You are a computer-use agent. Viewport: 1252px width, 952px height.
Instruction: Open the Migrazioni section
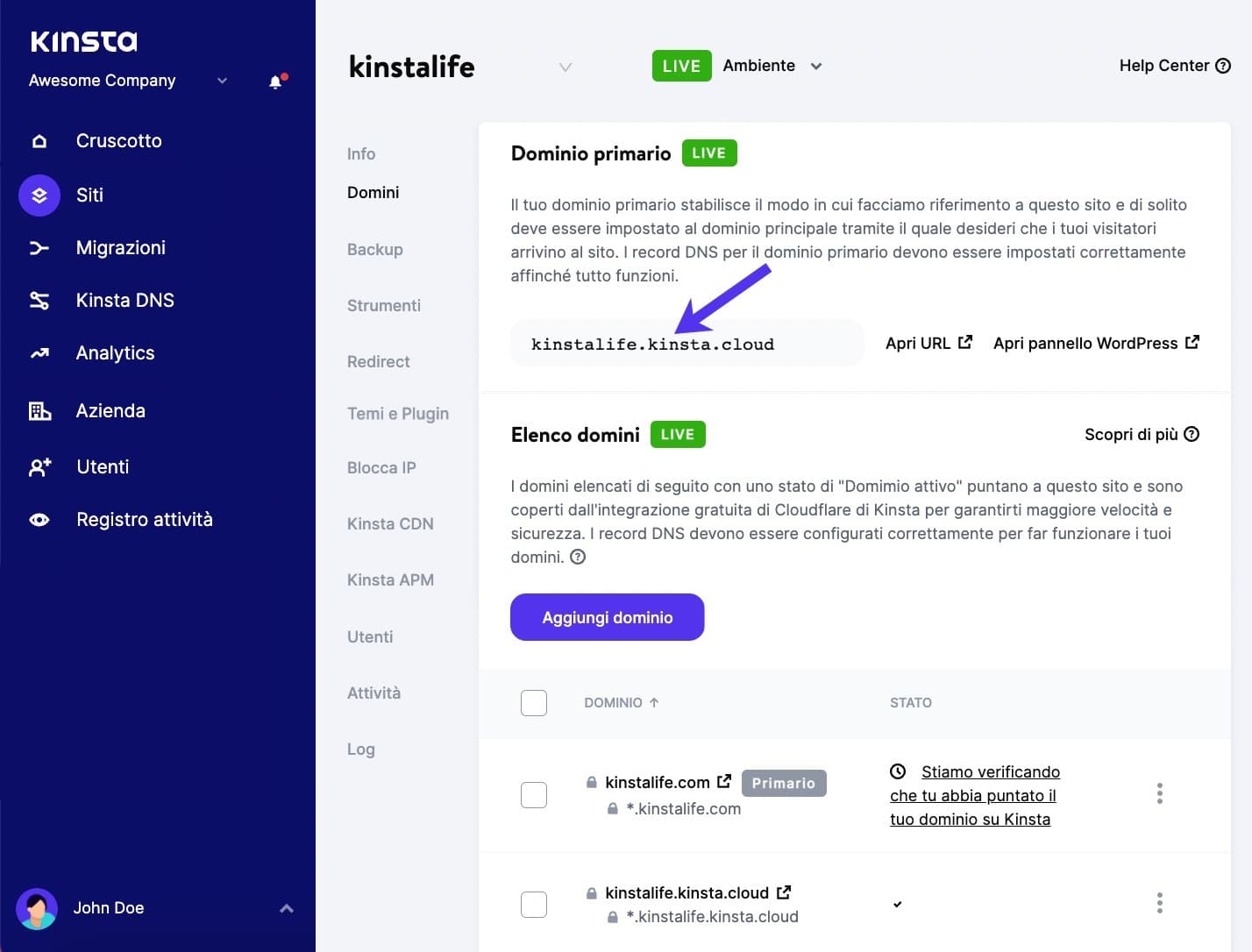121,247
